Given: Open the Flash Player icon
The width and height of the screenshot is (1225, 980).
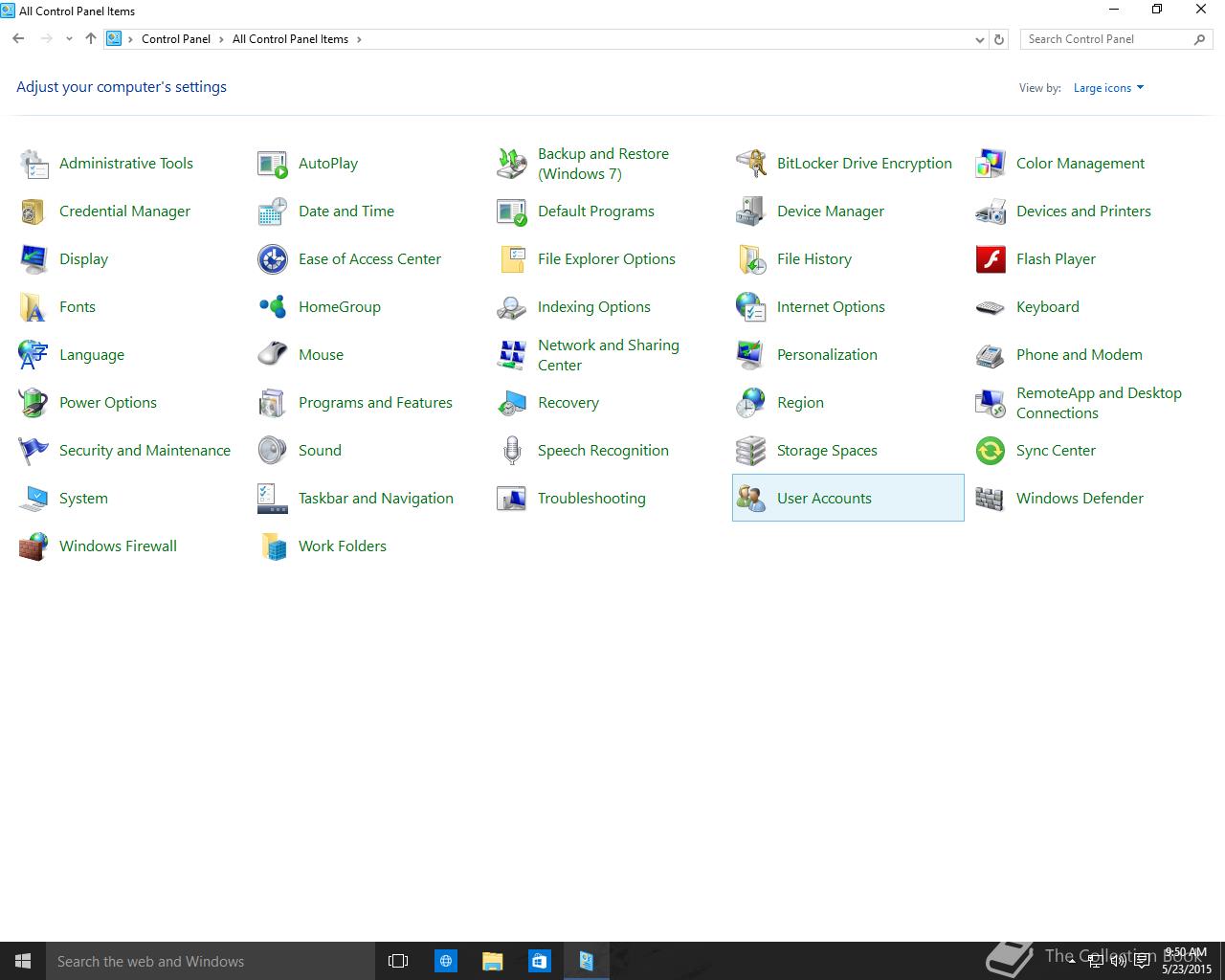Looking at the screenshot, I should coord(991,259).
